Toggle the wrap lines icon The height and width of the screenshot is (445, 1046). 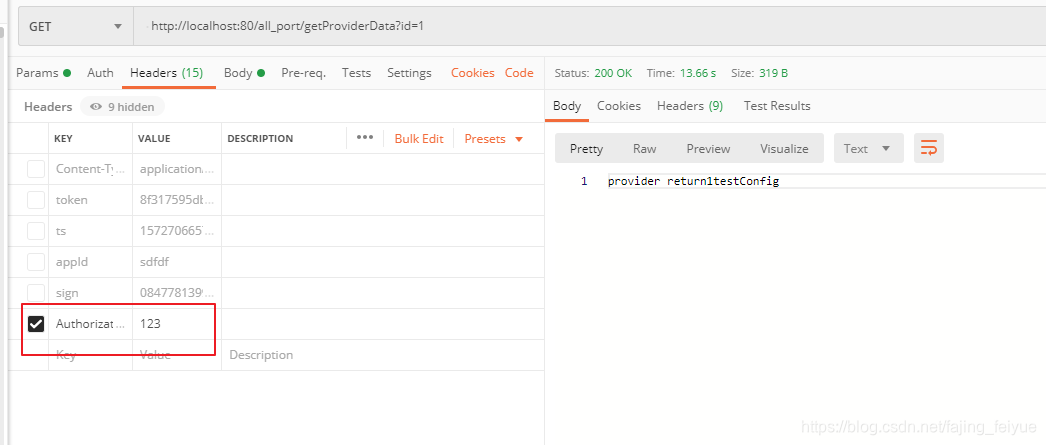[929, 148]
